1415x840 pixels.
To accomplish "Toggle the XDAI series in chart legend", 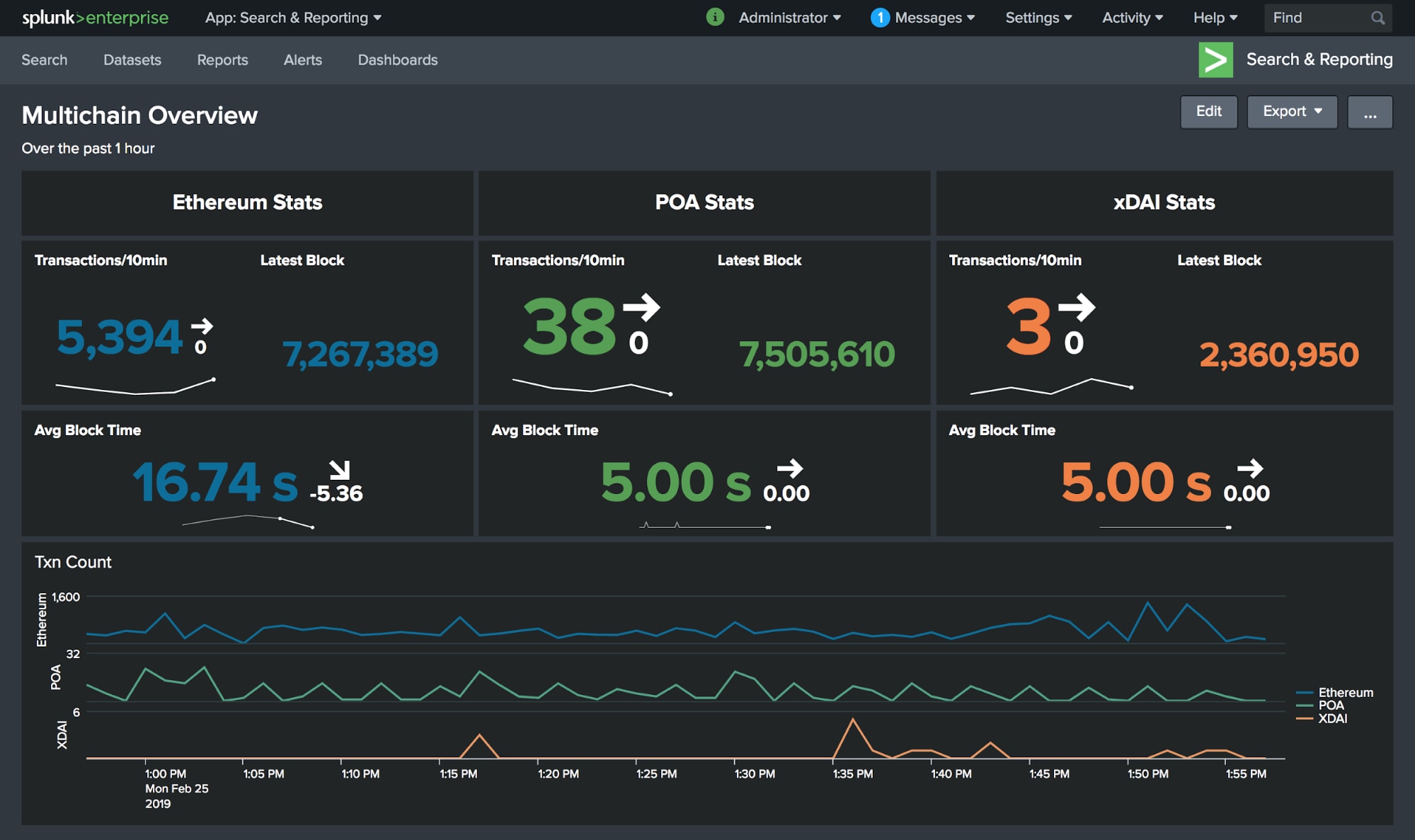I will click(1322, 718).
